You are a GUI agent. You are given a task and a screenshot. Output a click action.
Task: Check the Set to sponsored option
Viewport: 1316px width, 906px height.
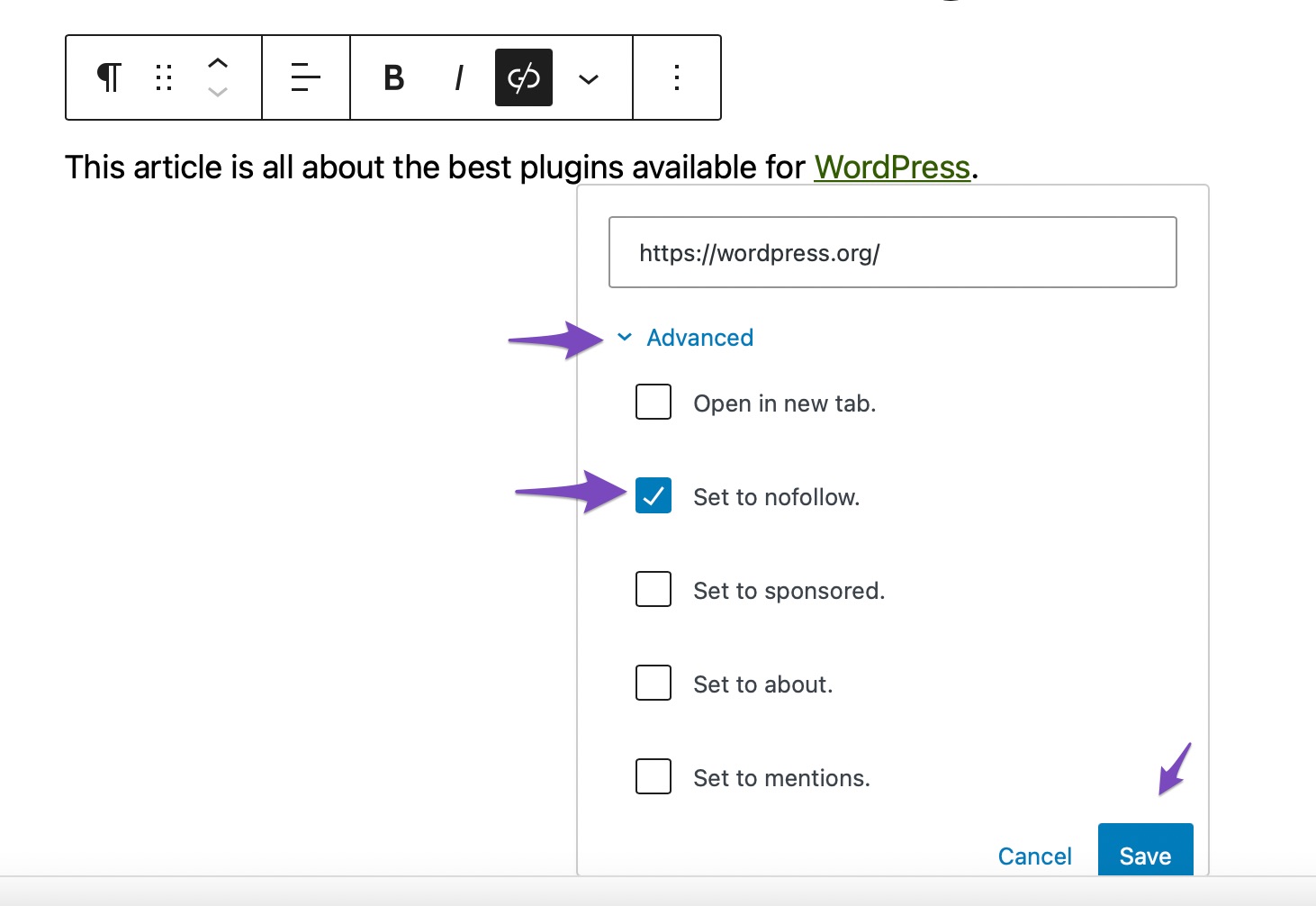coord(653,589)
